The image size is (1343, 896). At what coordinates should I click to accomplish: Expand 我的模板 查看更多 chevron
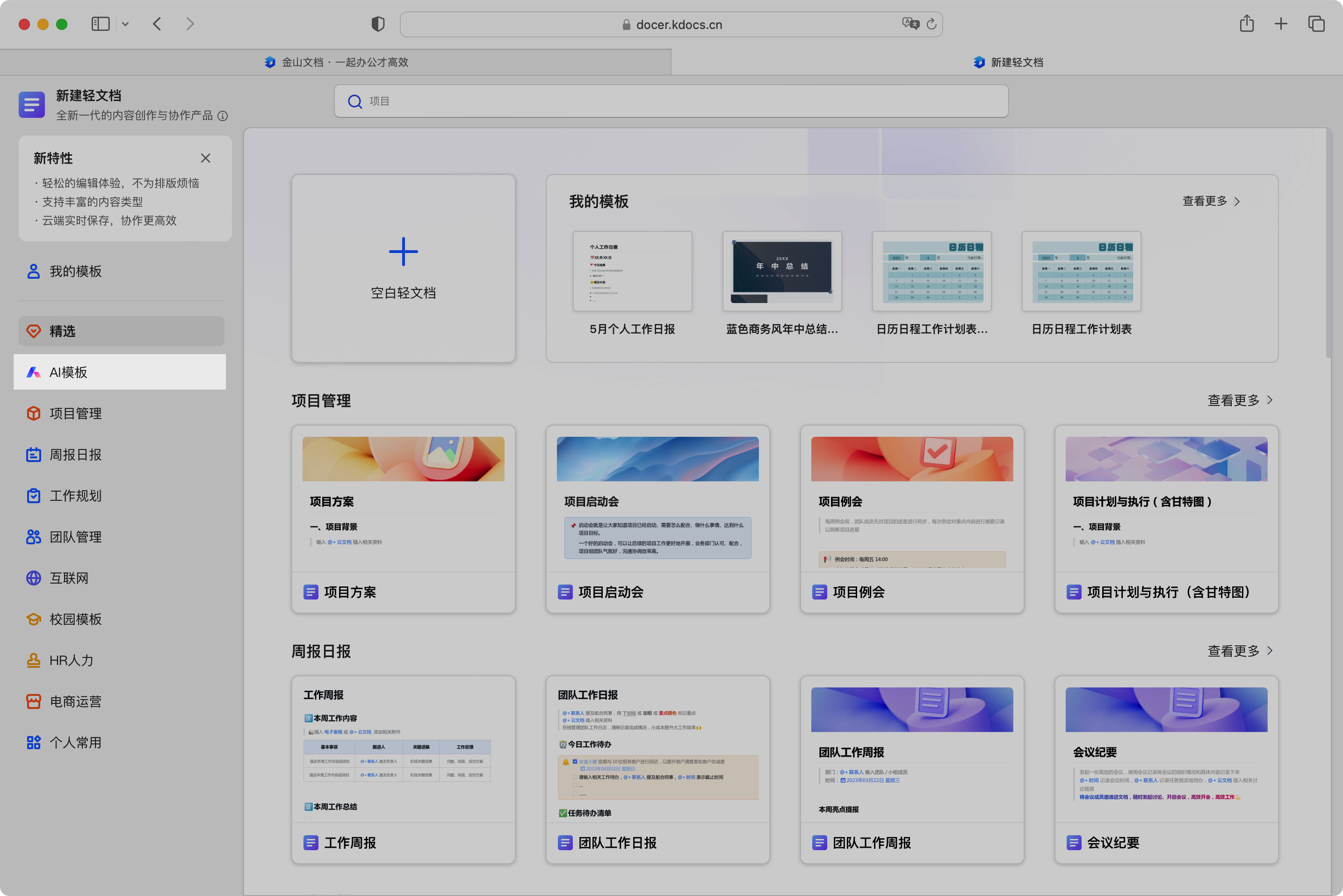coord(1237,201)
